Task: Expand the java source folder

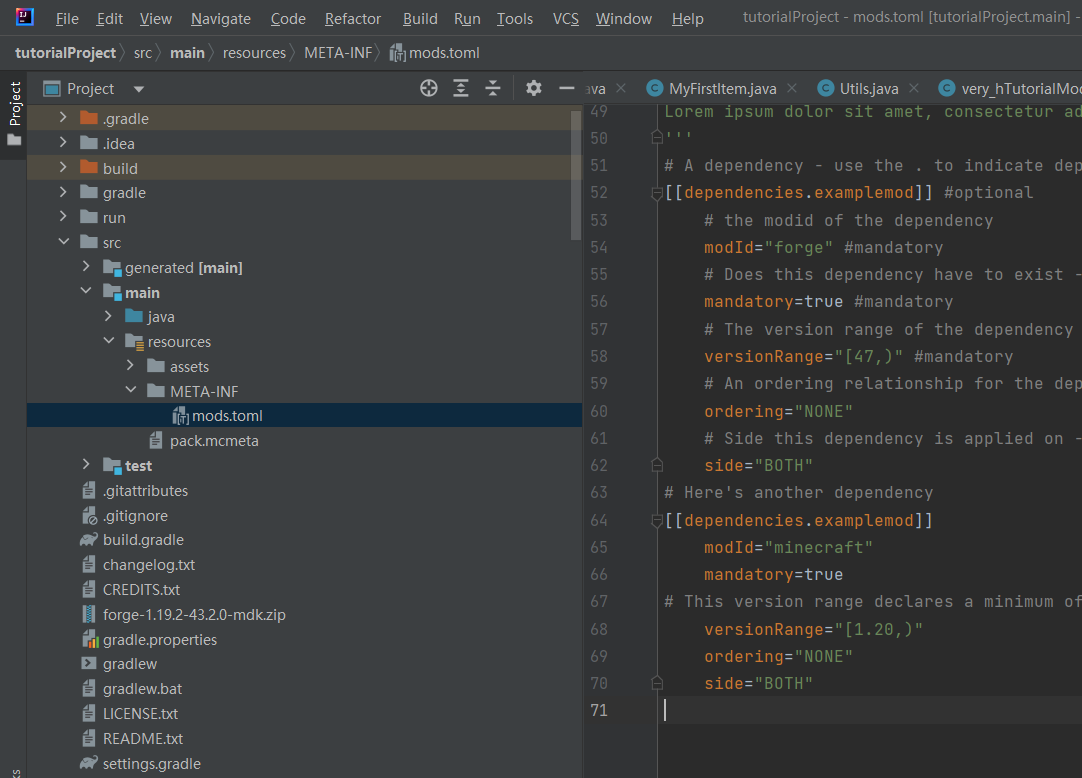Action: coord(108,316)
